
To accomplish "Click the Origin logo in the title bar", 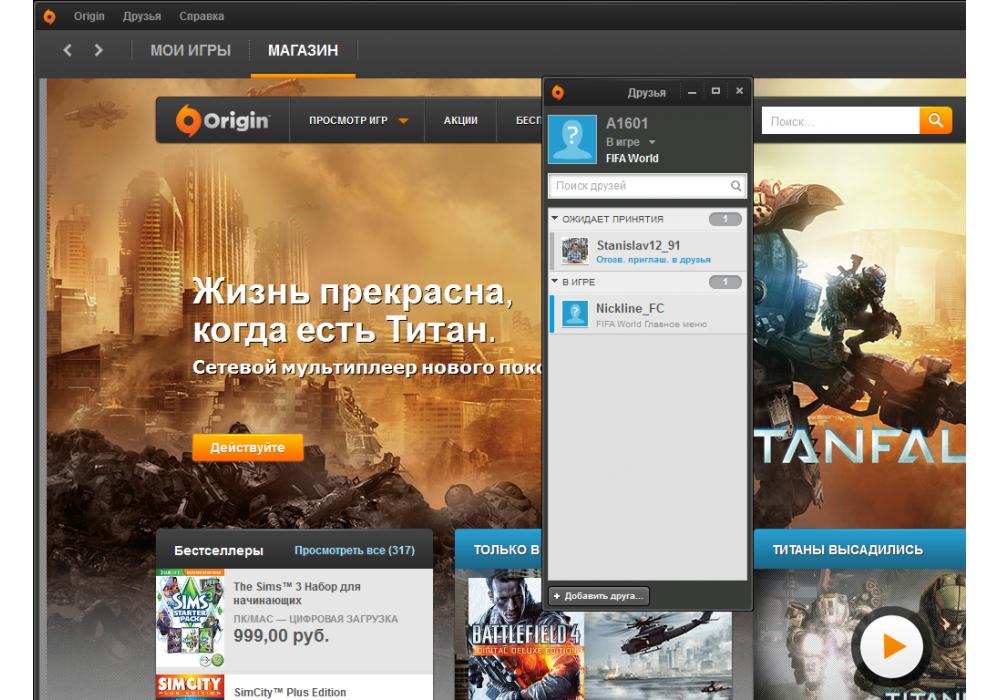I will coord(50,16).
